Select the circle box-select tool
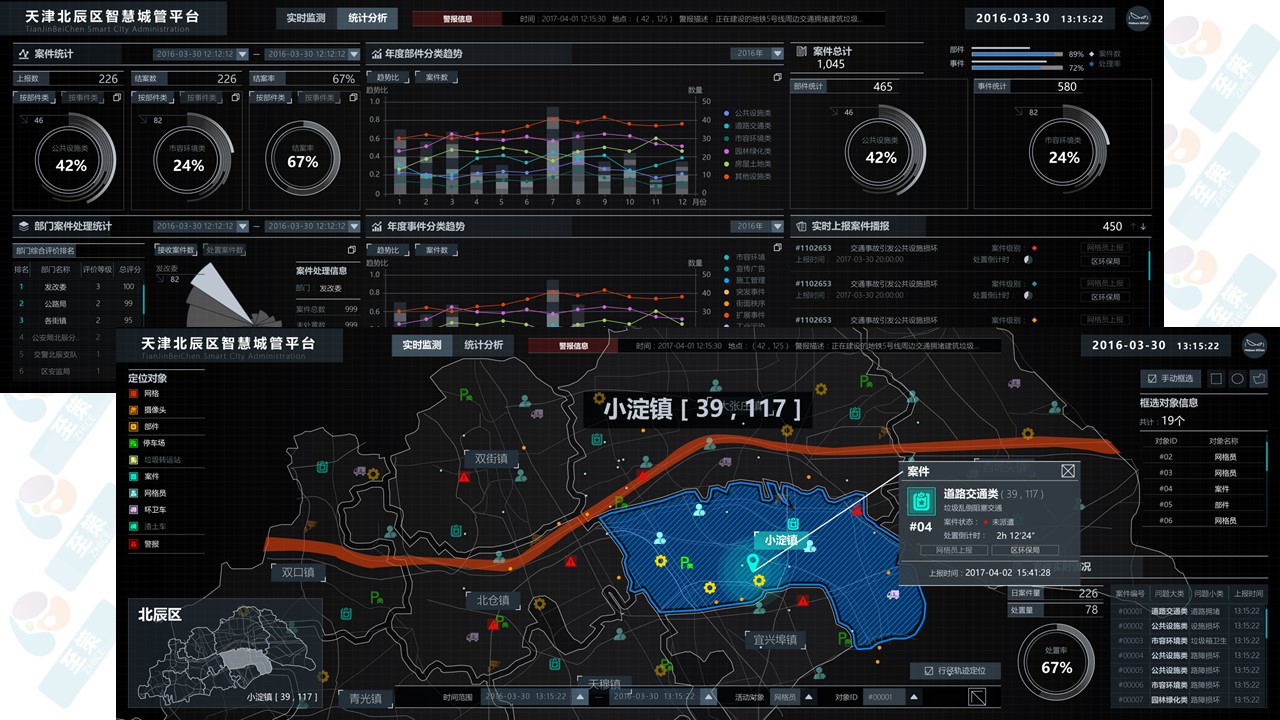The height and width of the screenshot is (720, 1280). (1237, 379)
